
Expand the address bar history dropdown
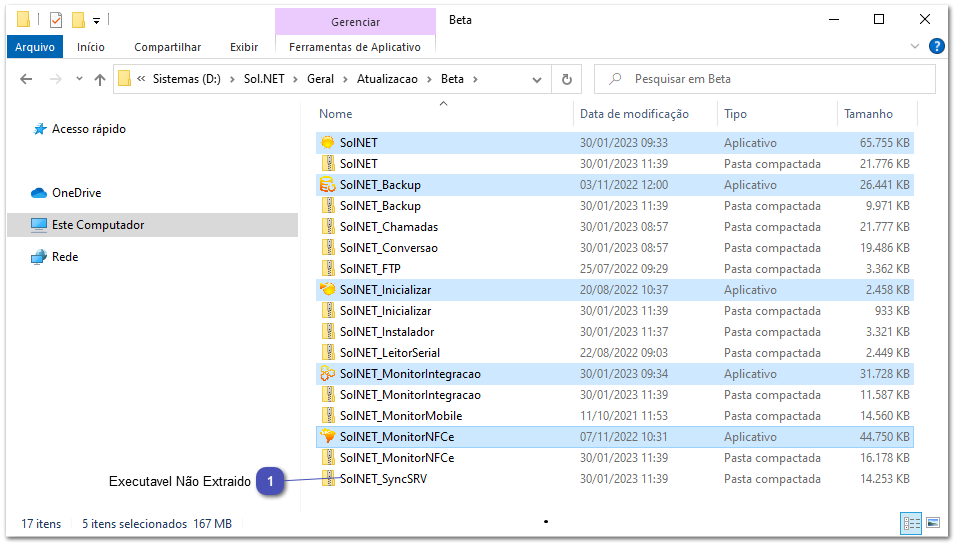pos(536,79)
